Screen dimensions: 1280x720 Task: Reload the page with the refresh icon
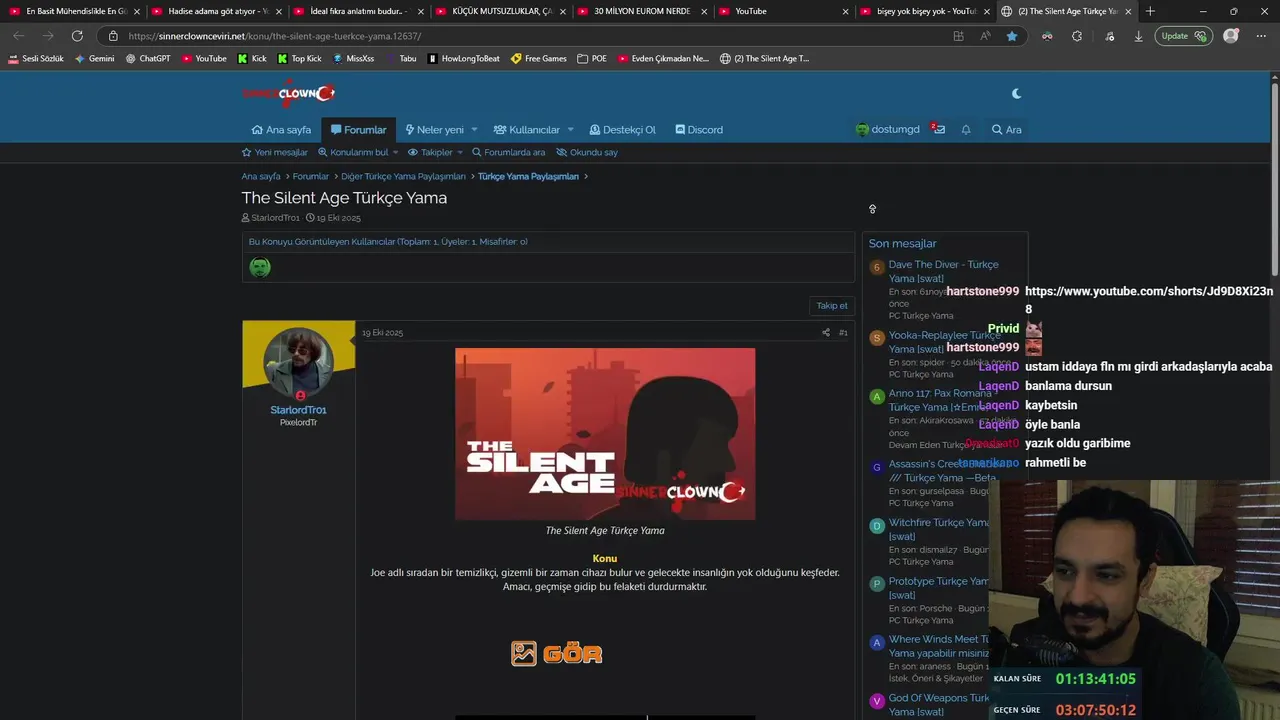pyautogui.click(x=77, y=36)
